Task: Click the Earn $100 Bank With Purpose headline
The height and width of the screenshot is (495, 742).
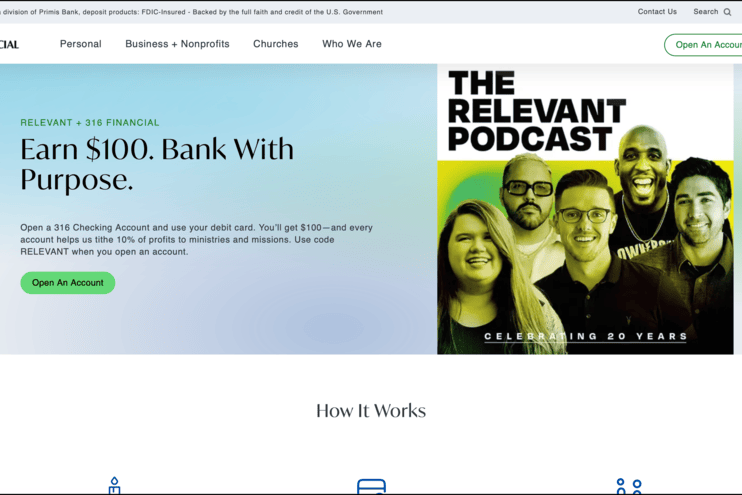Action: [157, 164]
